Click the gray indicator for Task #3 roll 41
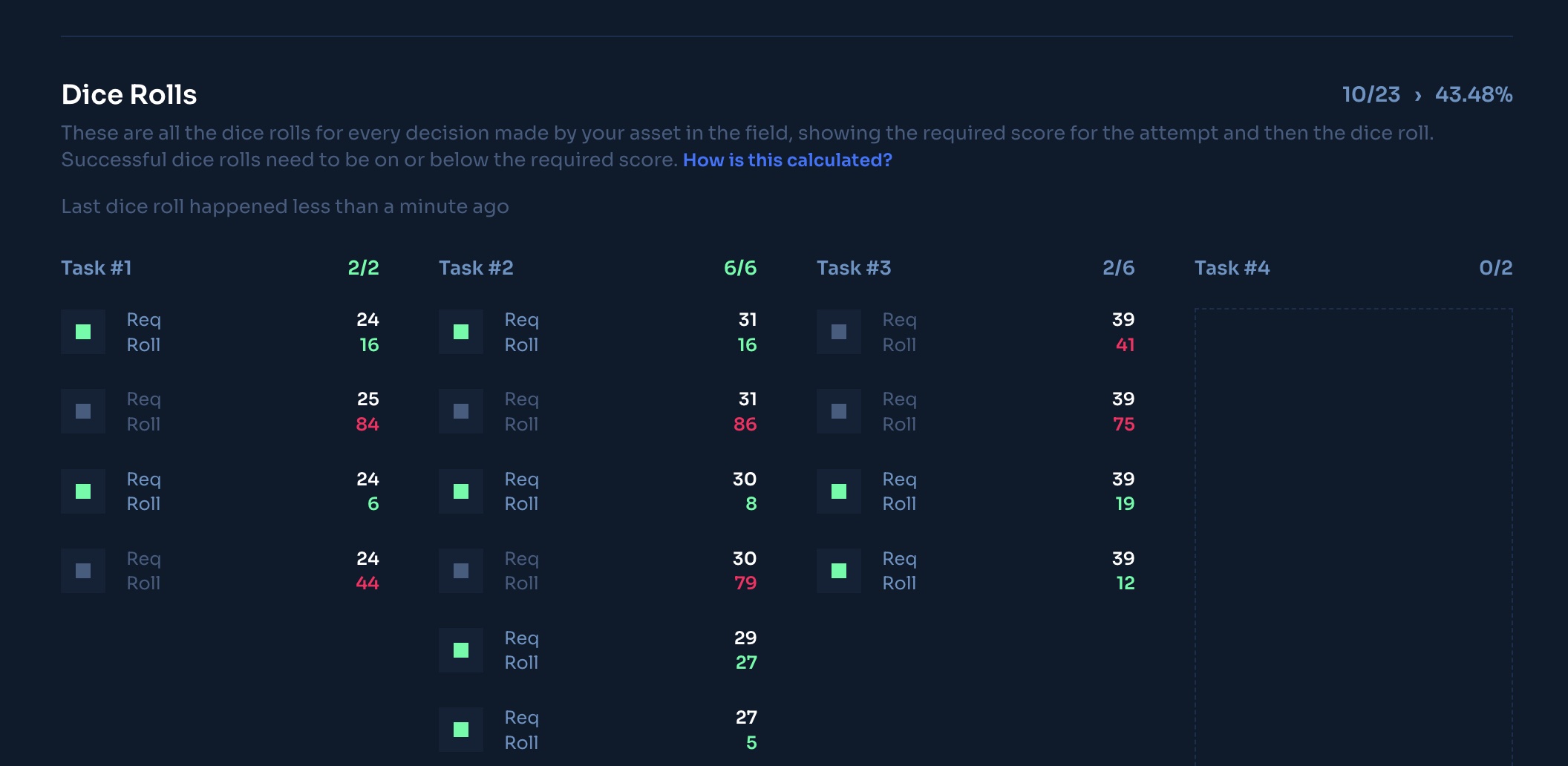1568x766 pixels. (x=839, y=332)
